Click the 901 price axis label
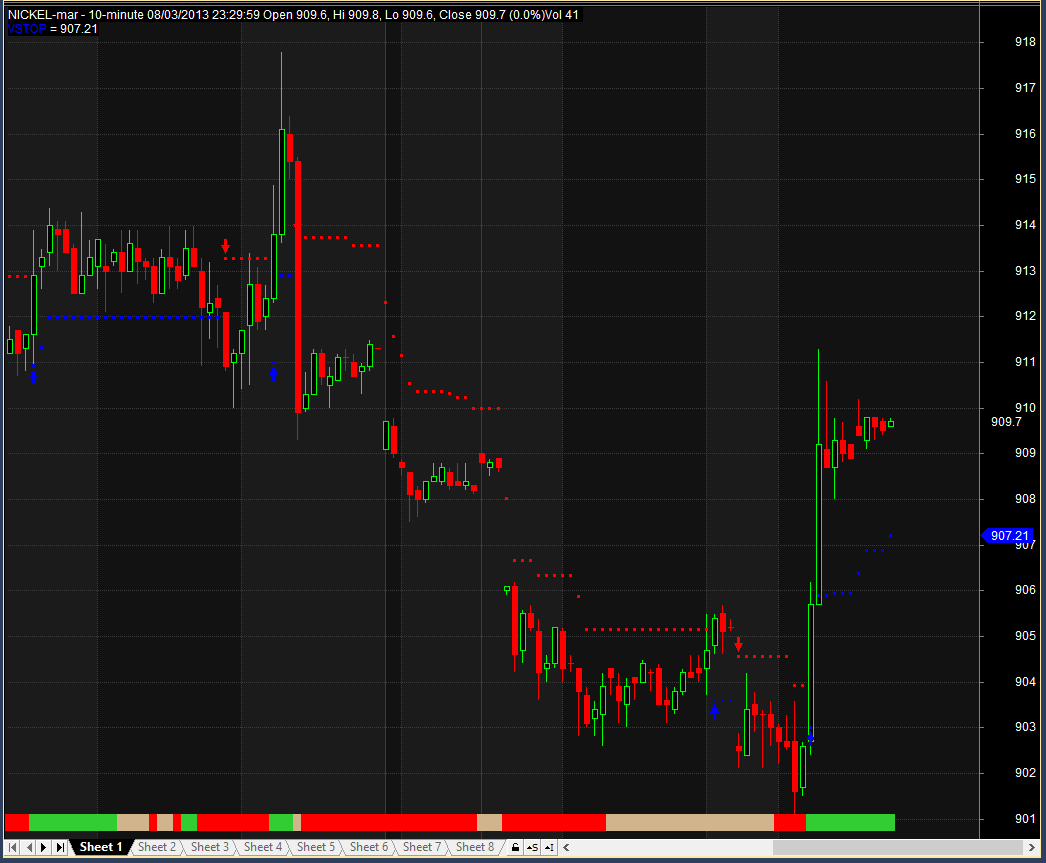 pyautogui.click(x=1025, y=818)
